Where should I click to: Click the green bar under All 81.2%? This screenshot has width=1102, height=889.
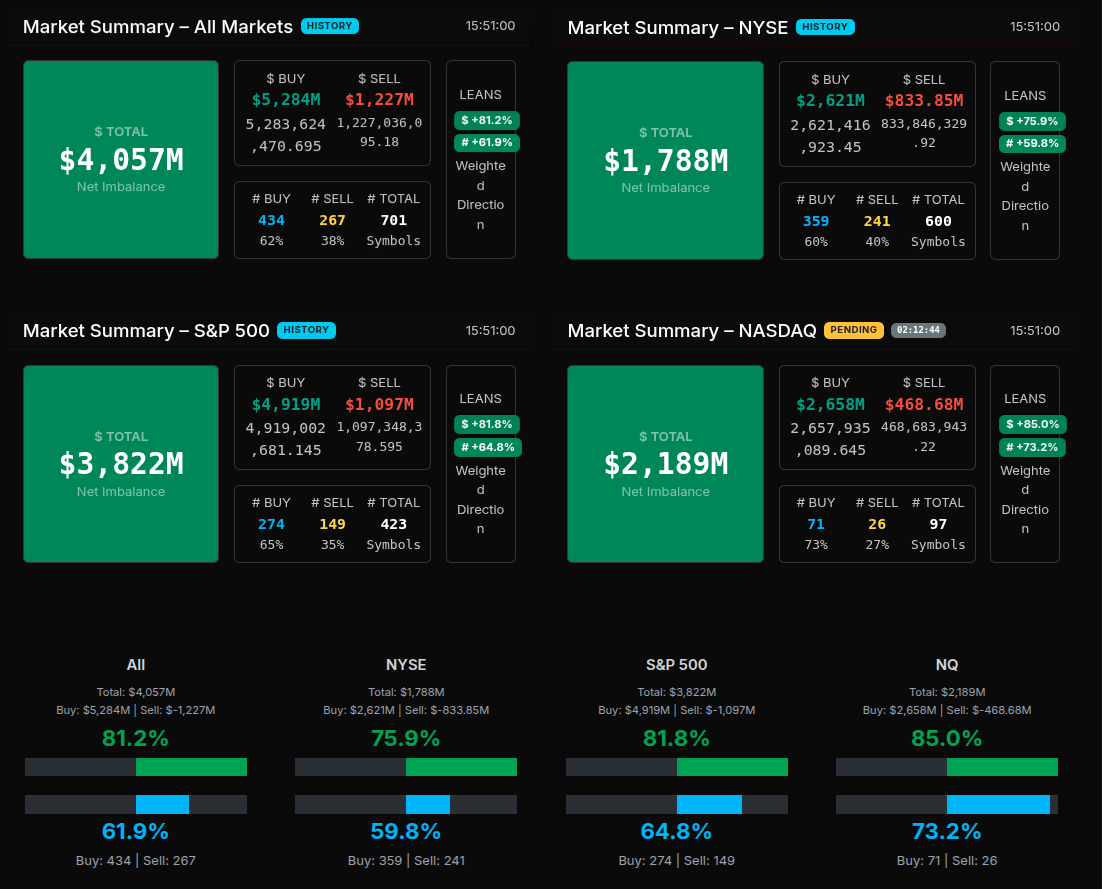click(x=191, y=767)
